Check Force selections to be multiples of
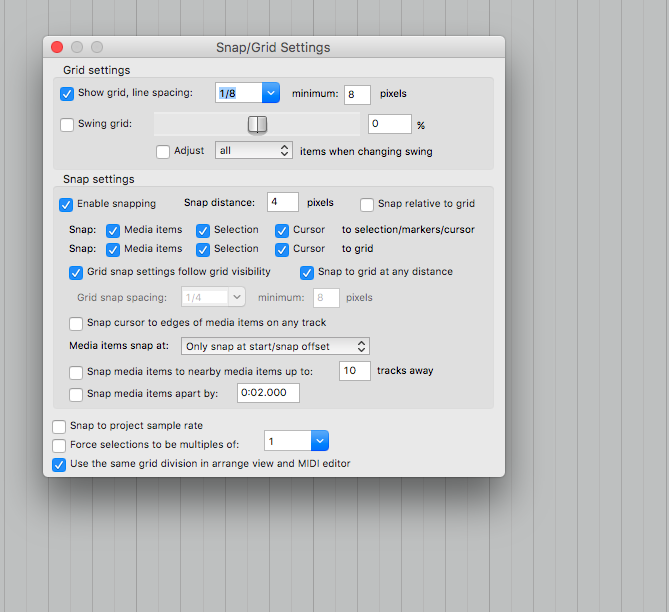 click(x=59, y=446)
